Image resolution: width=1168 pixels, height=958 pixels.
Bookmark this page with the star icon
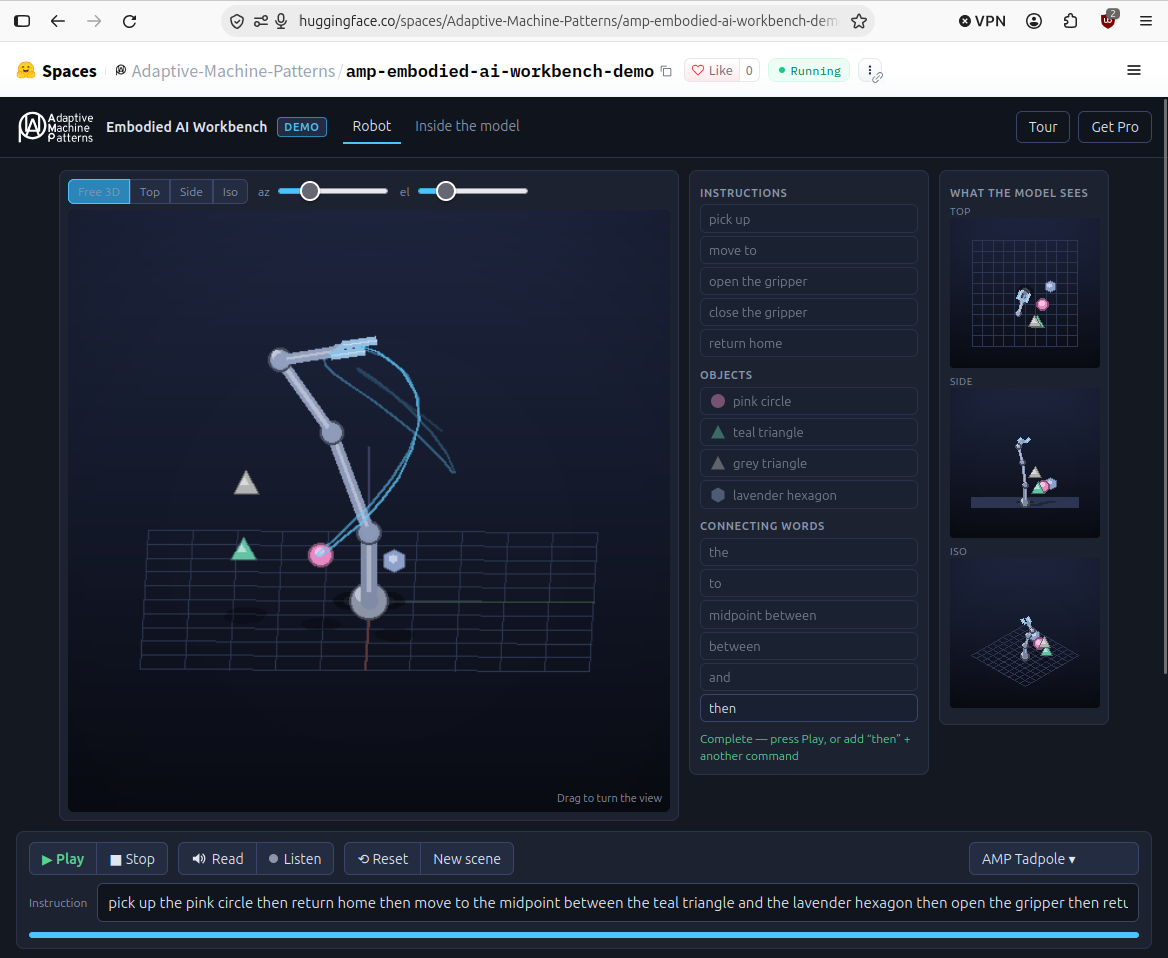pyautogui.click(x=859, y=21)
